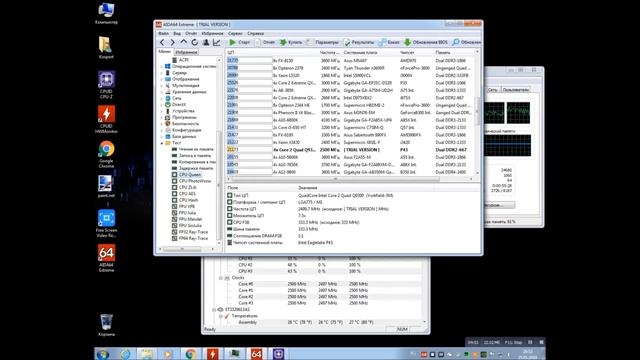The image size is (640, 360).
Task: Switch to the Избранное tab in sidebar
Action: coord(186,52)
